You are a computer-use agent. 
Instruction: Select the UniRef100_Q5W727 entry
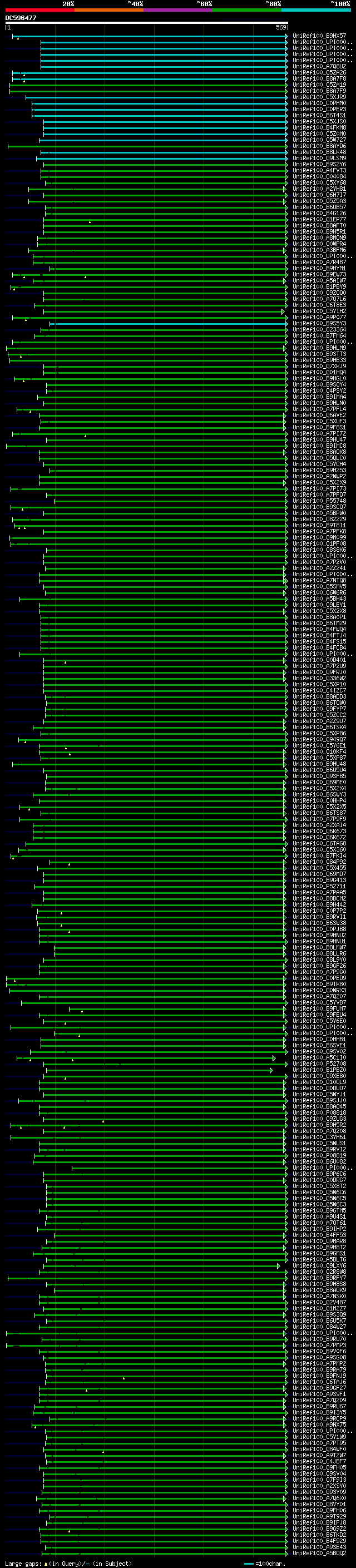[x=319, y=140]
